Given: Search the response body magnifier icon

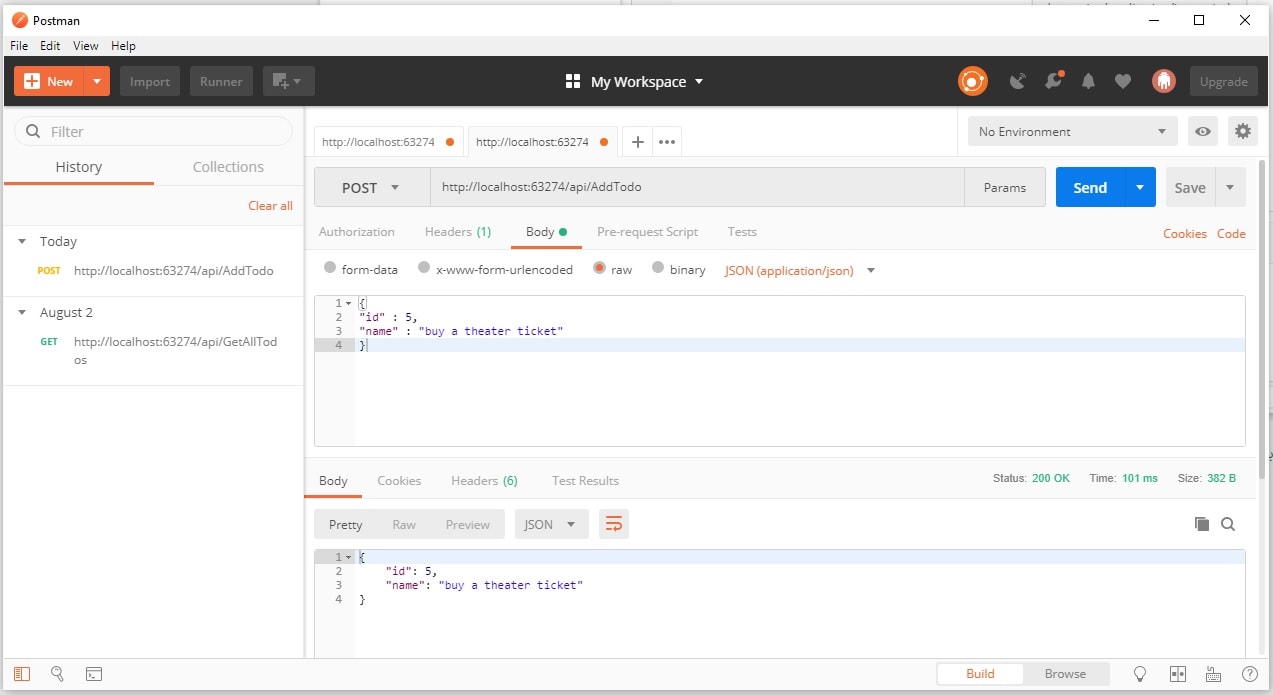Looking at the screenshot, I should [x=1228, y=524].
